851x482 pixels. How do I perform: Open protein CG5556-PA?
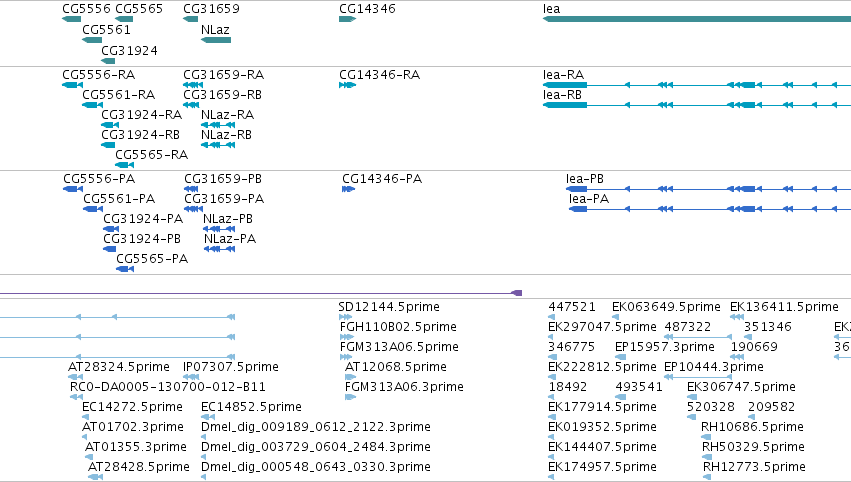(x=99, y=179)
